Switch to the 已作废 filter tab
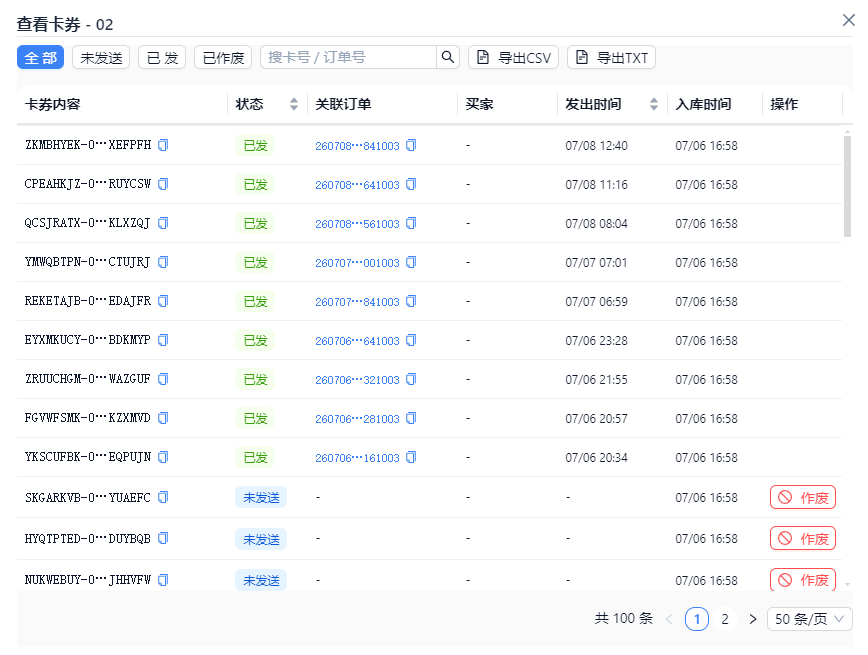 (223, 57)
